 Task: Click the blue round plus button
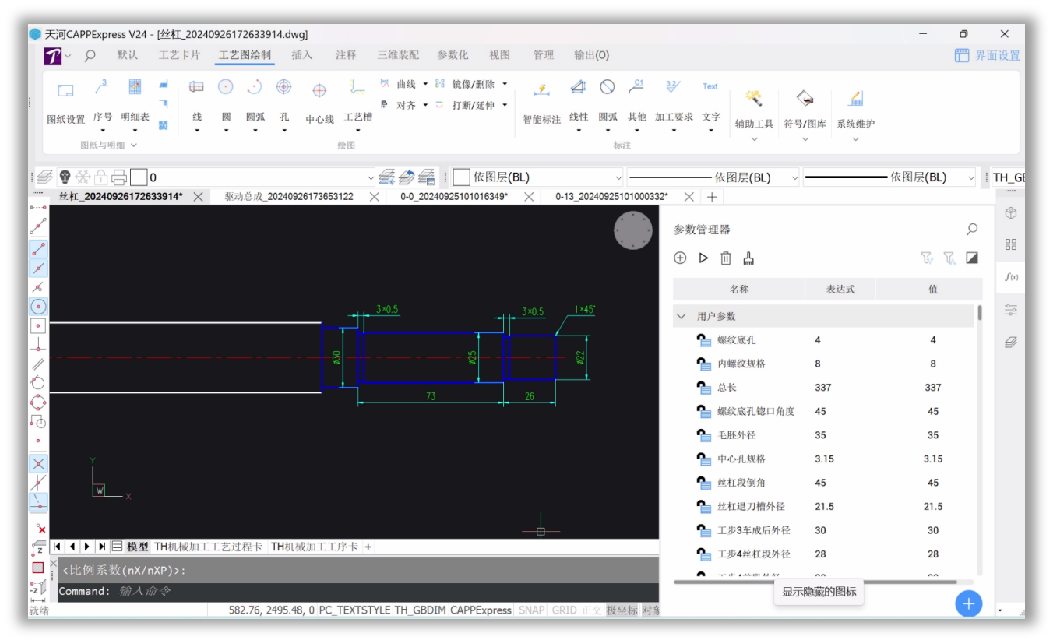pos(968,604)
